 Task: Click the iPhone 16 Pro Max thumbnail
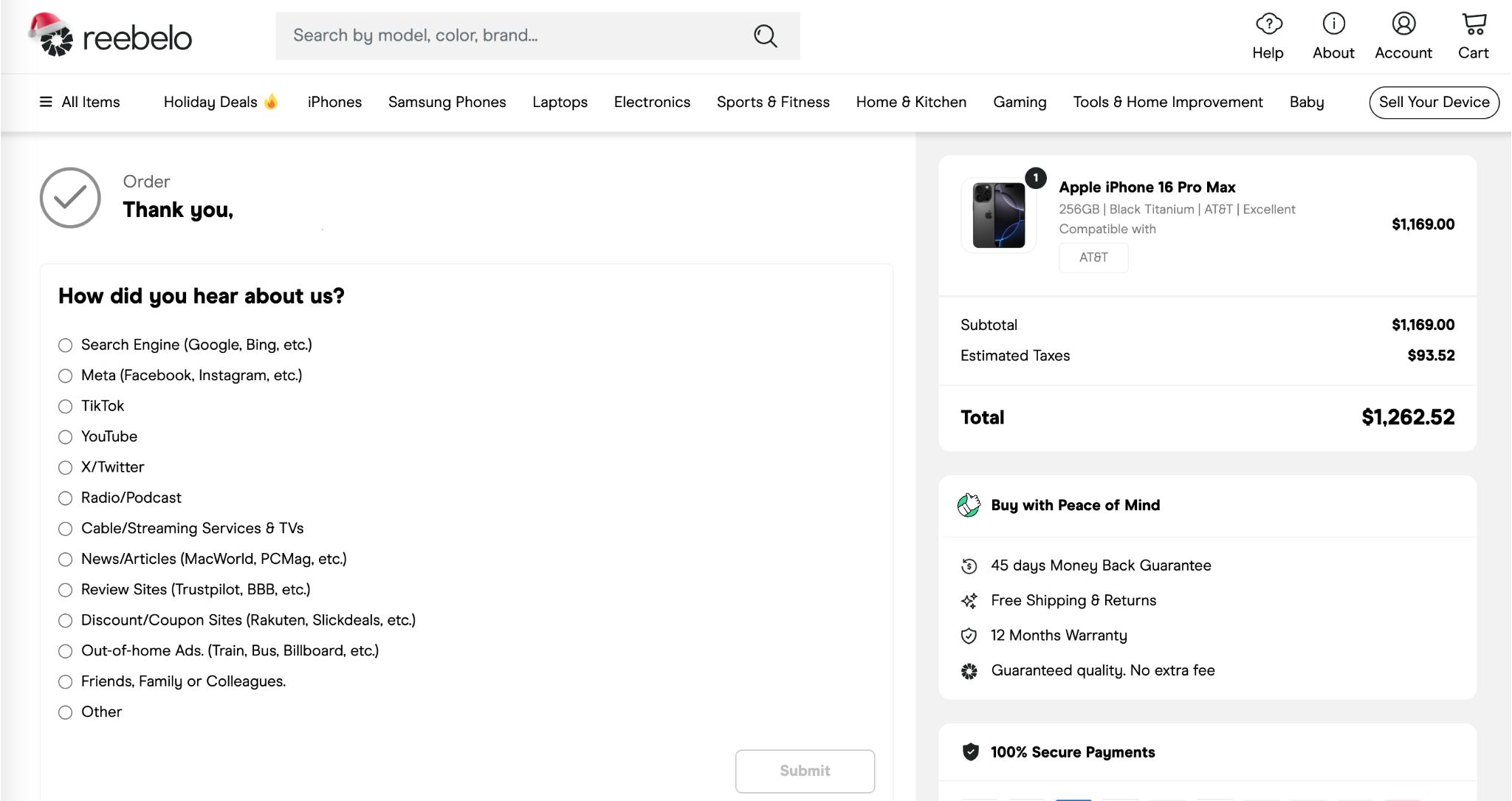(x=999, y=215)
